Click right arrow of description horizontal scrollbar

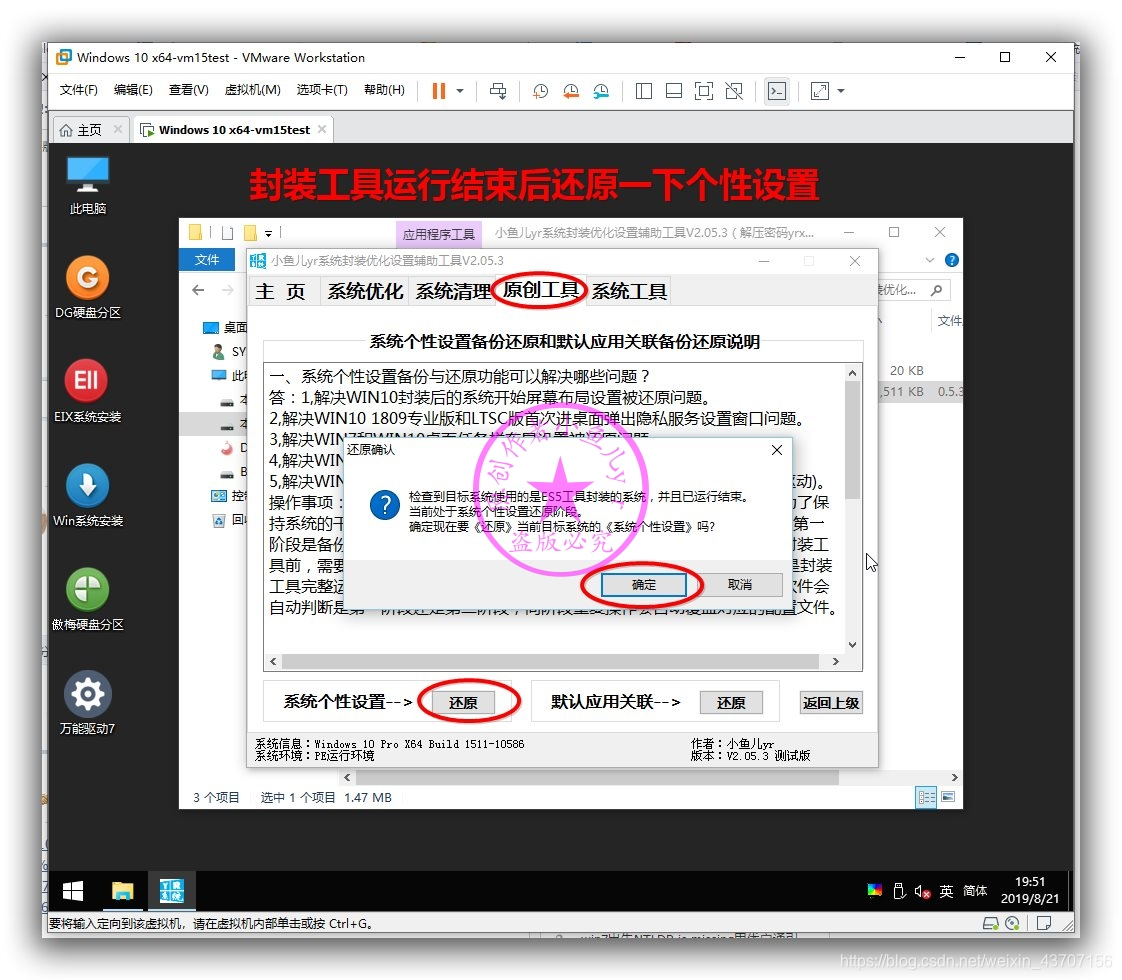[835, 662]
